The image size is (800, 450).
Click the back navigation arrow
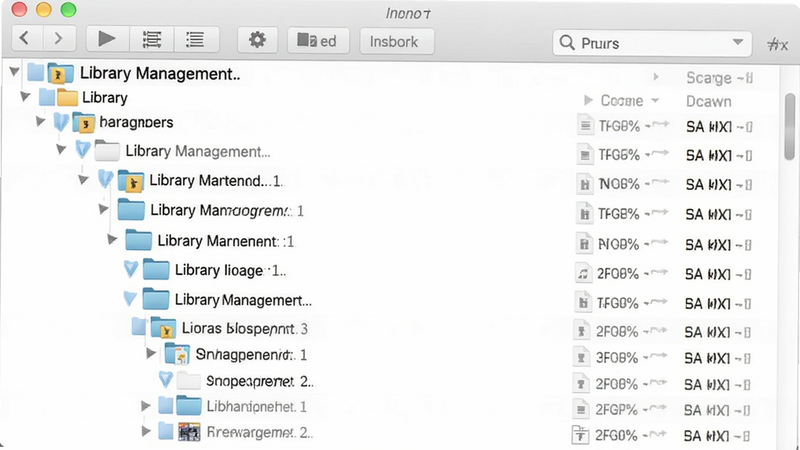24,38
